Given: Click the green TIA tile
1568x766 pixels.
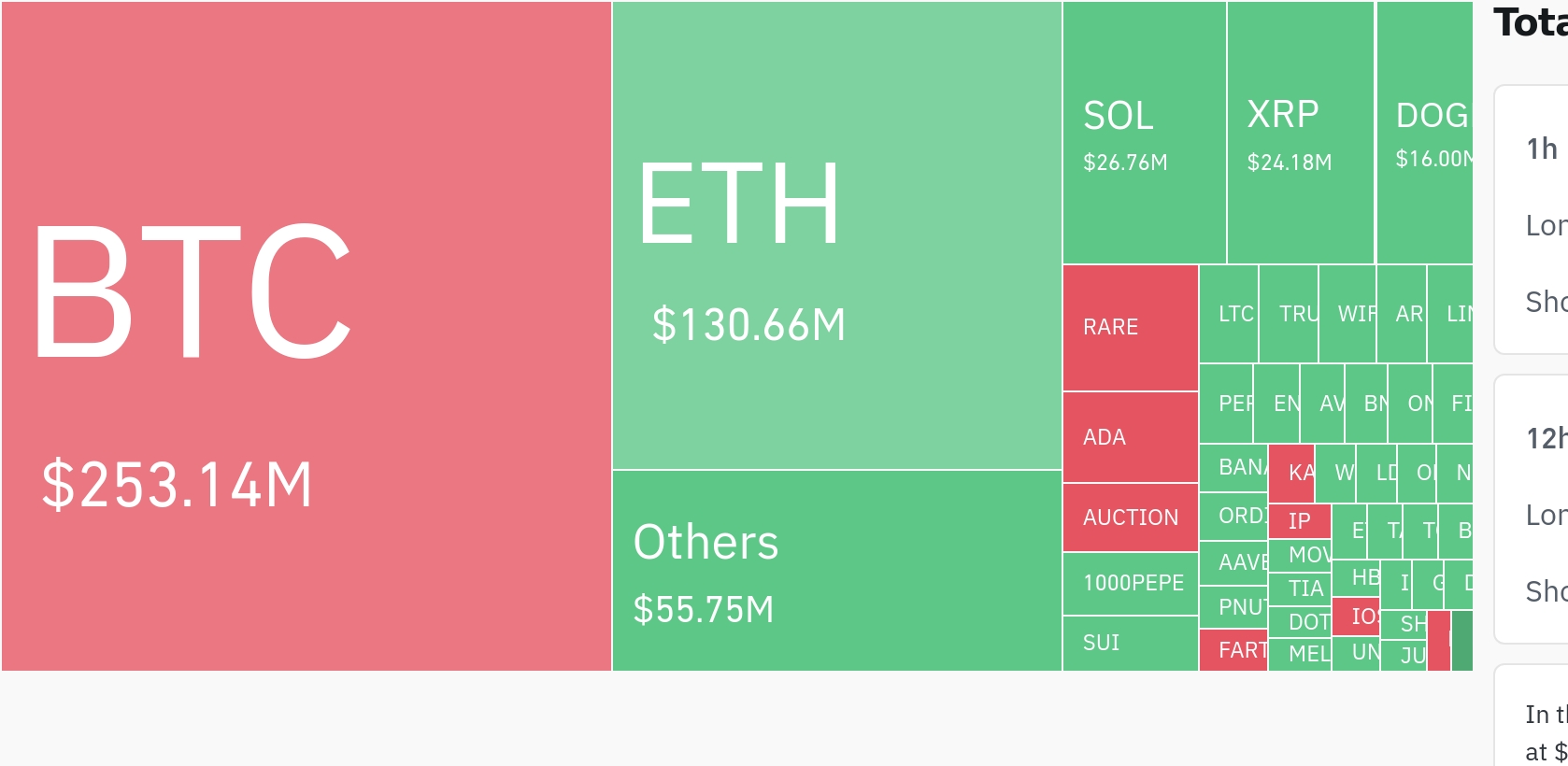Looking at the screenshot, I should tap(1299, 589).
